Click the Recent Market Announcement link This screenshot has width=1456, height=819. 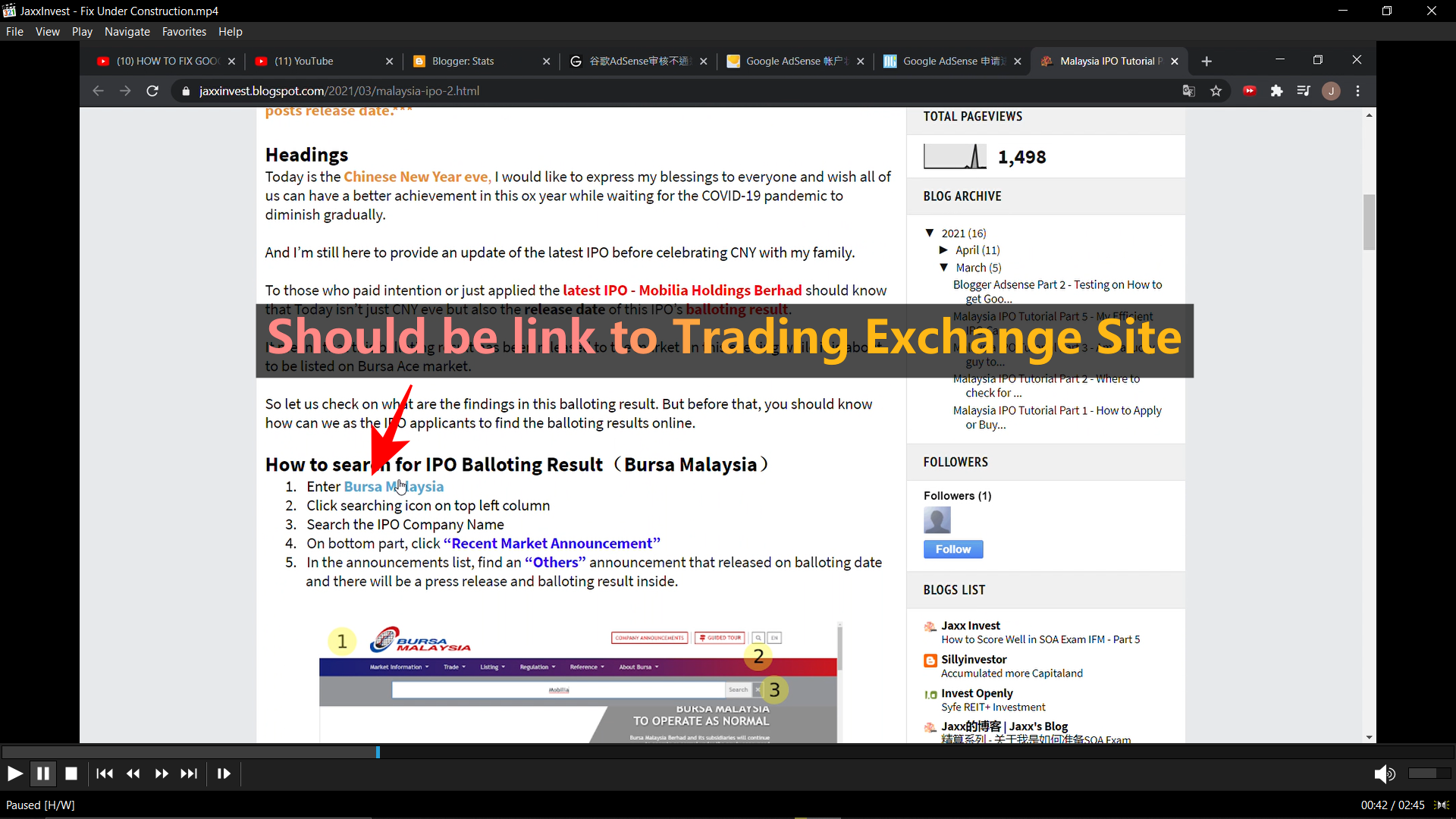(551, 543)
